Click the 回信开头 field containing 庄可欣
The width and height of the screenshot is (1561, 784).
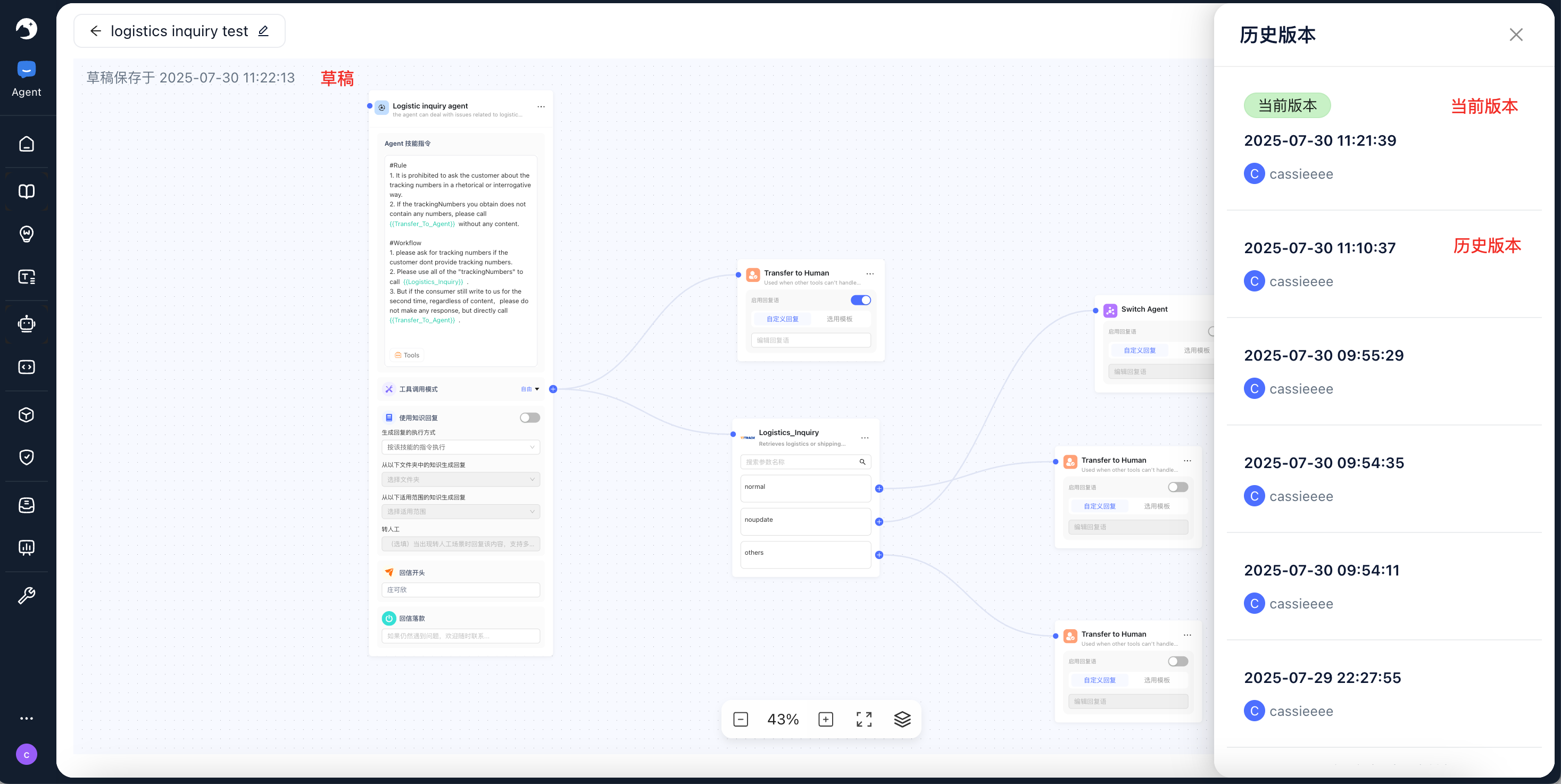pyautogui.click(x=461, y=589)
